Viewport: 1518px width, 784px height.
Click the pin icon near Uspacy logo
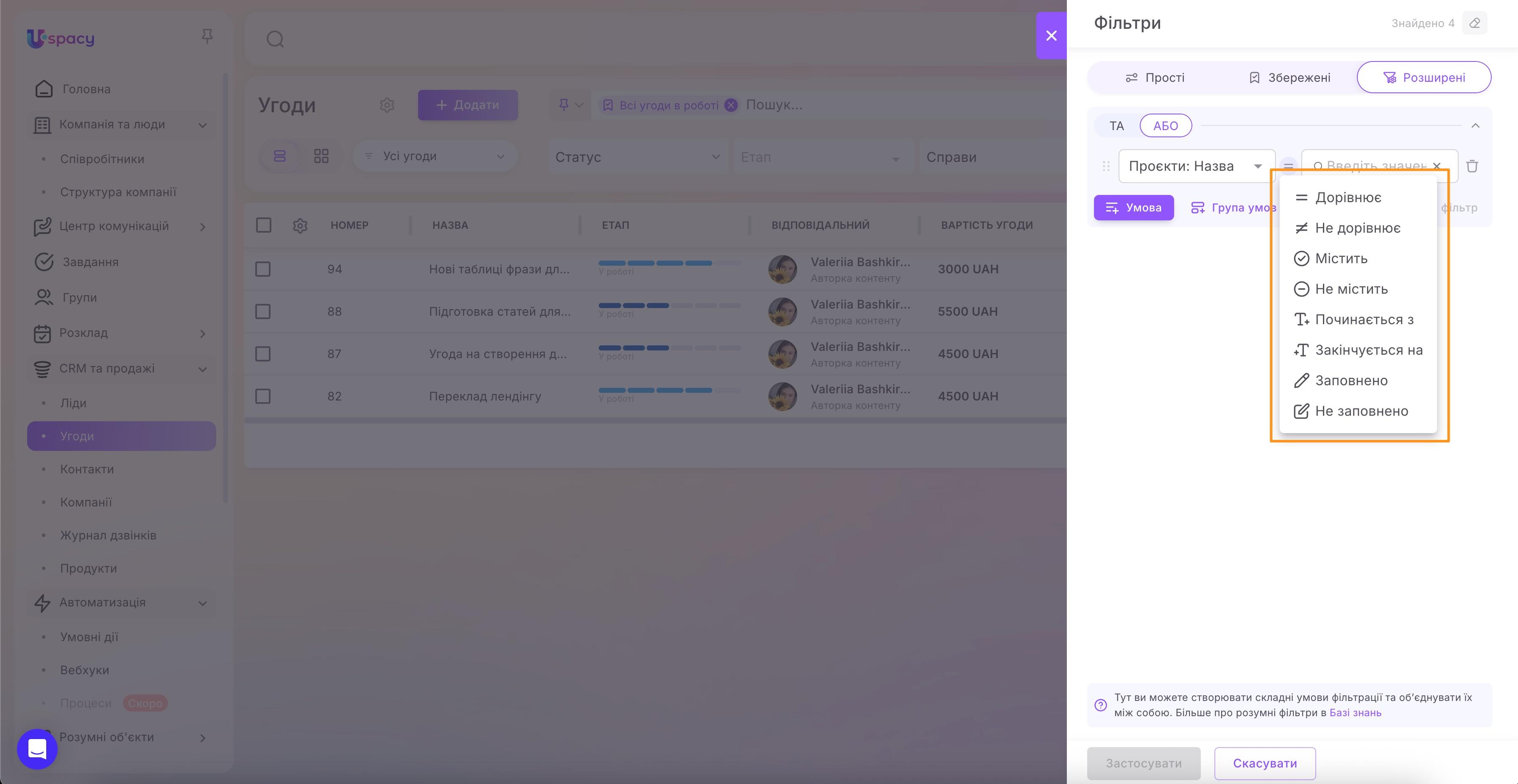coord(207,36)
